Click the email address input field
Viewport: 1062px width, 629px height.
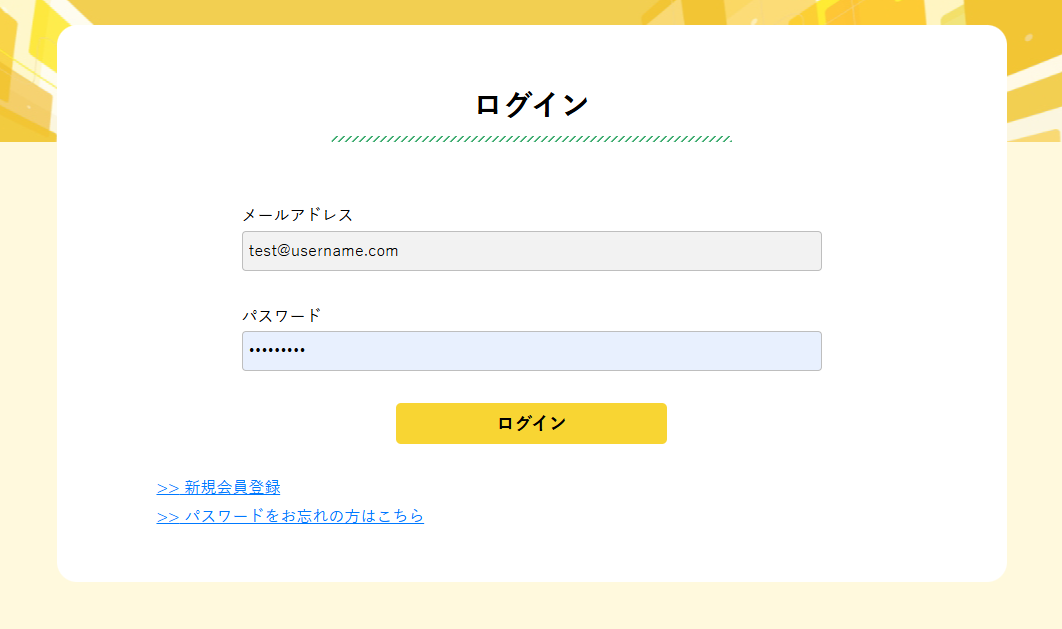tap(531, 251)
